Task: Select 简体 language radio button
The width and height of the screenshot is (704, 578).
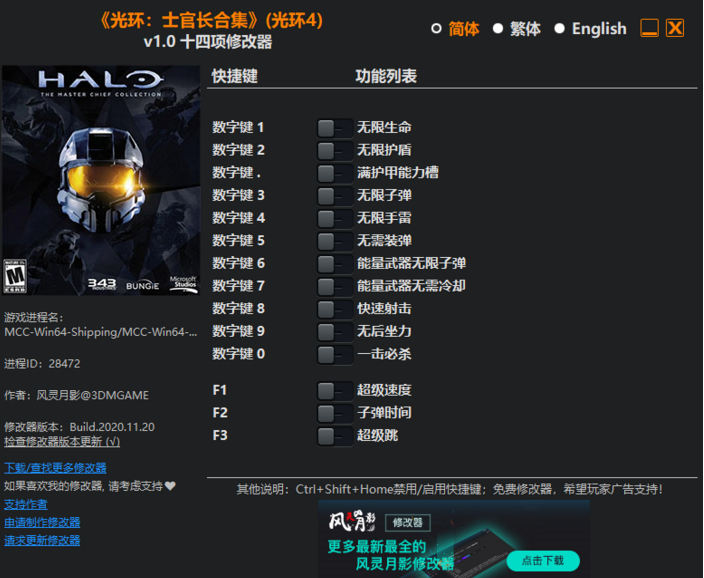Action: pos(436,29)
